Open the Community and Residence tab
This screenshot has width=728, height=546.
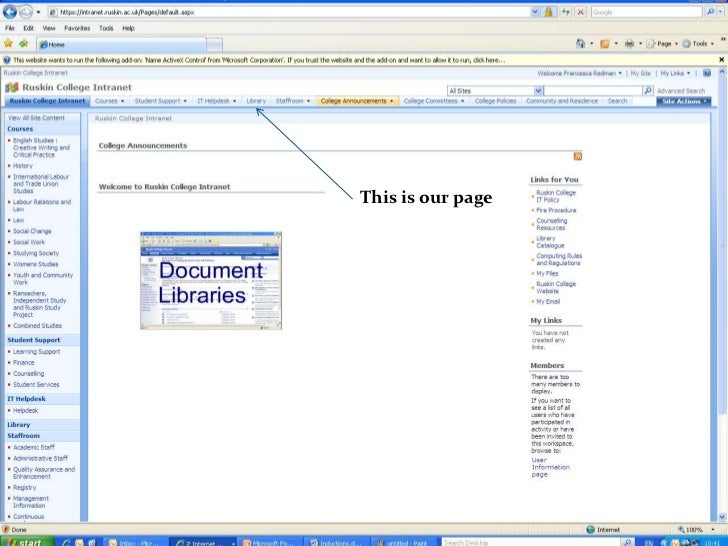point(562,101)
